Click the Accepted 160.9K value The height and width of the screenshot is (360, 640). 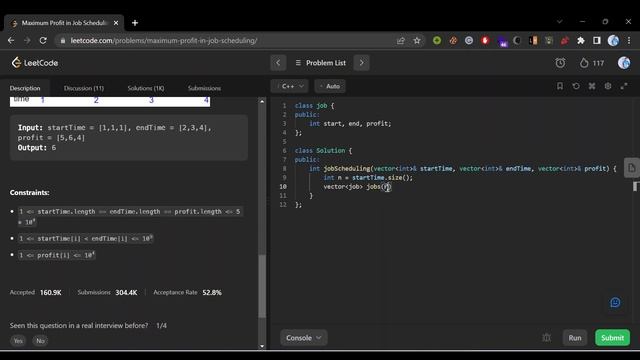tap(51, 293)
